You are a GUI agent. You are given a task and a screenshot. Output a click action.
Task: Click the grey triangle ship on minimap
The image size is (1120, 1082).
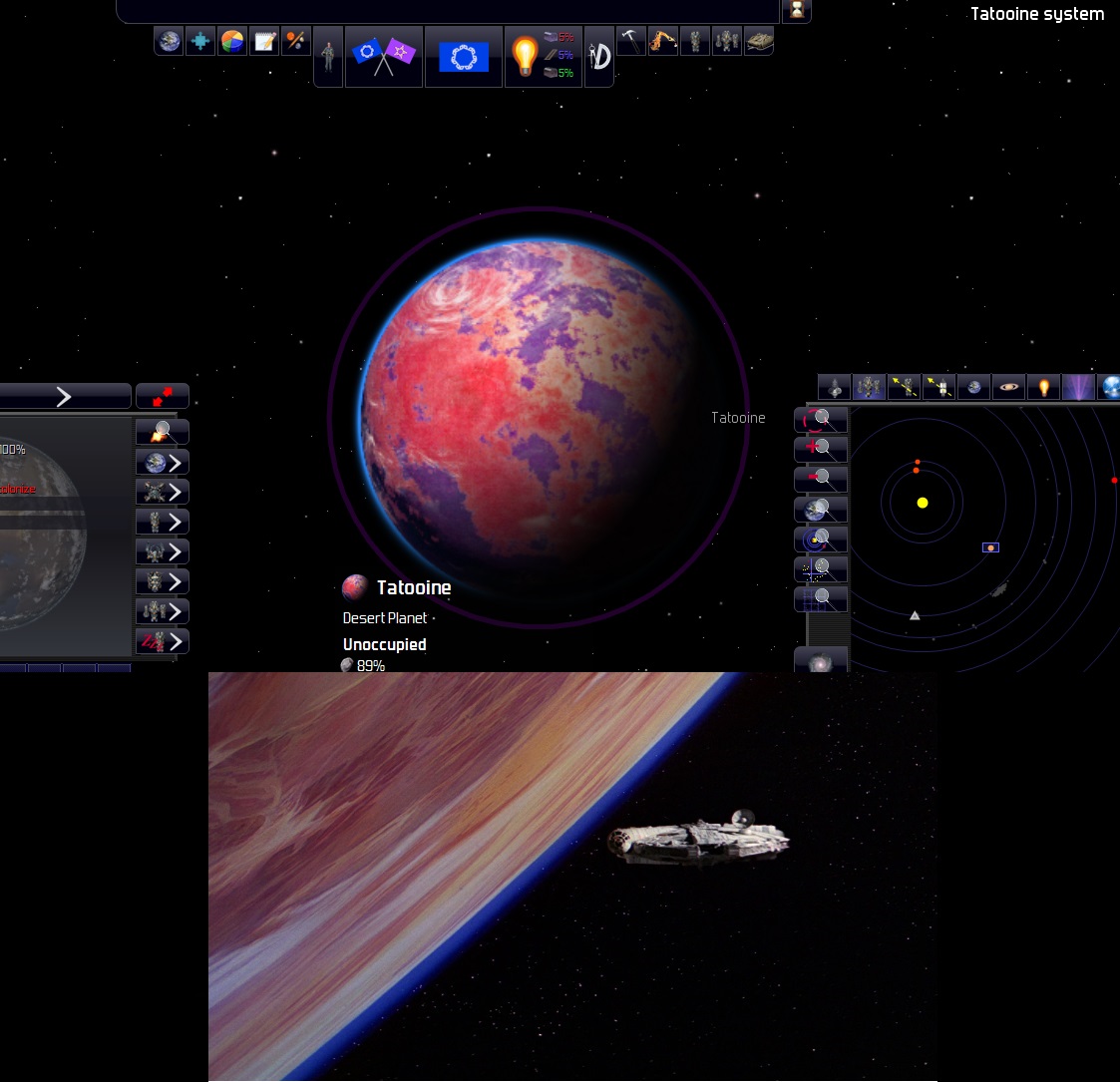click(915, 615)
